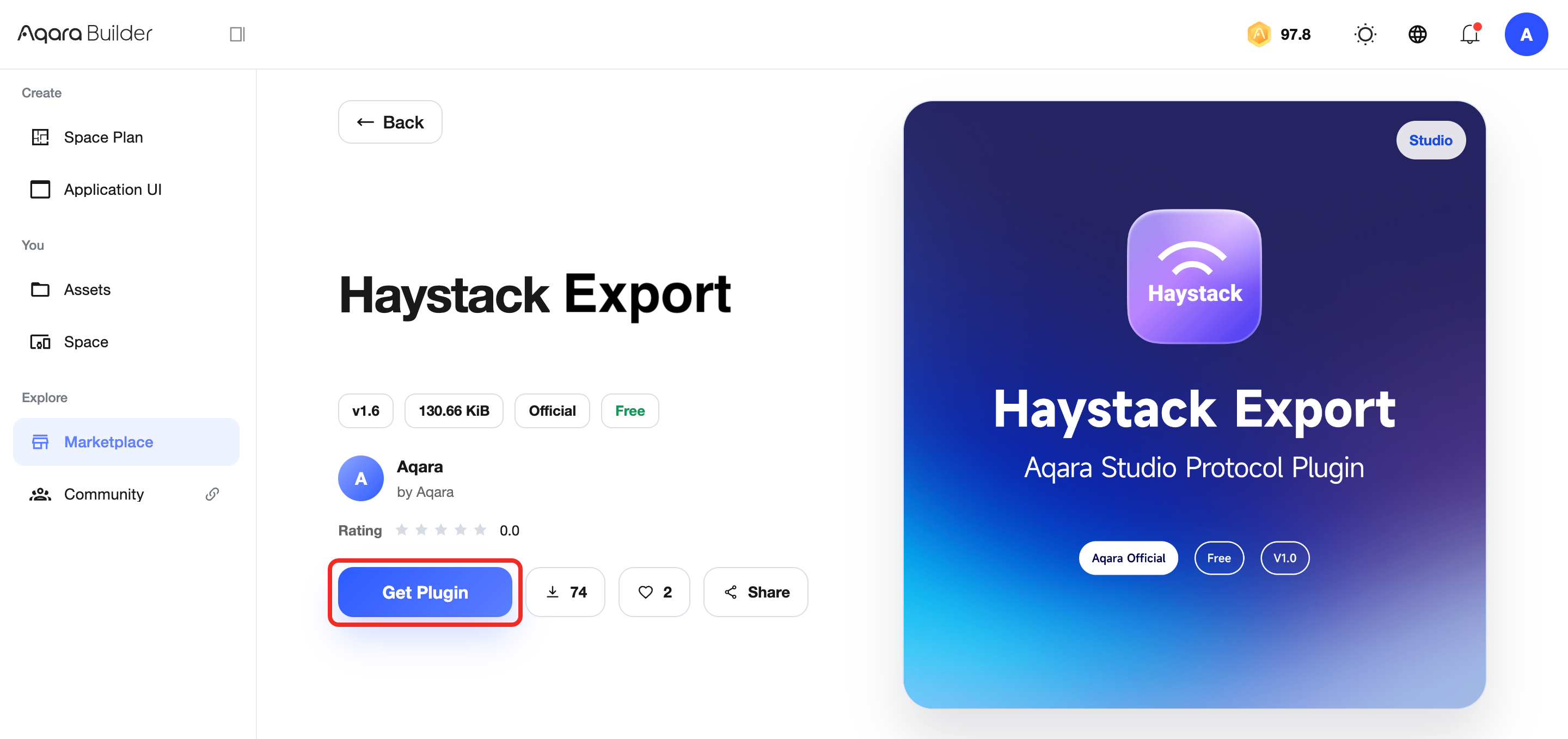The width and height of the screenshot is (1568, 739).
Task: Click the Official tag
Action: click(x=552, y=410)
